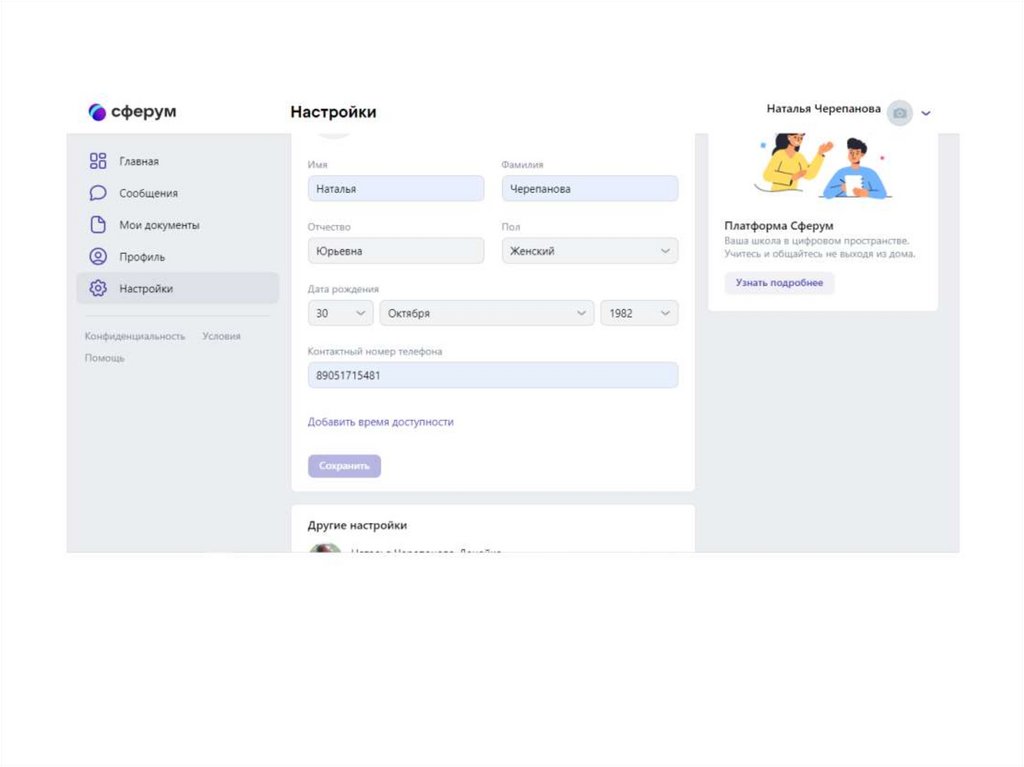Click the Sferum logo icon
The image size is (1024, 767).
(x=97, y=112)
